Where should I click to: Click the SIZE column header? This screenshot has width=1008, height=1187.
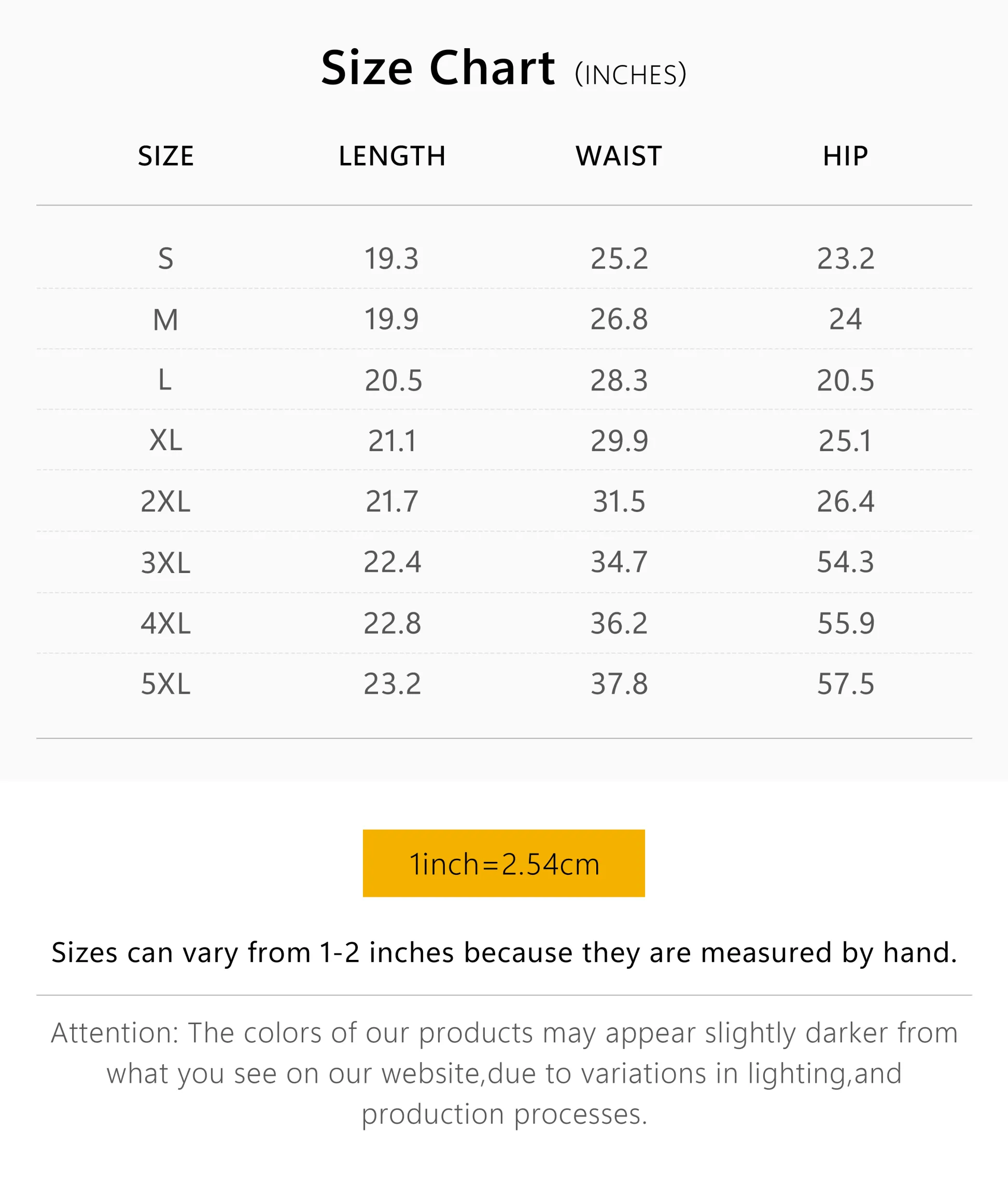tap(166, 156)
